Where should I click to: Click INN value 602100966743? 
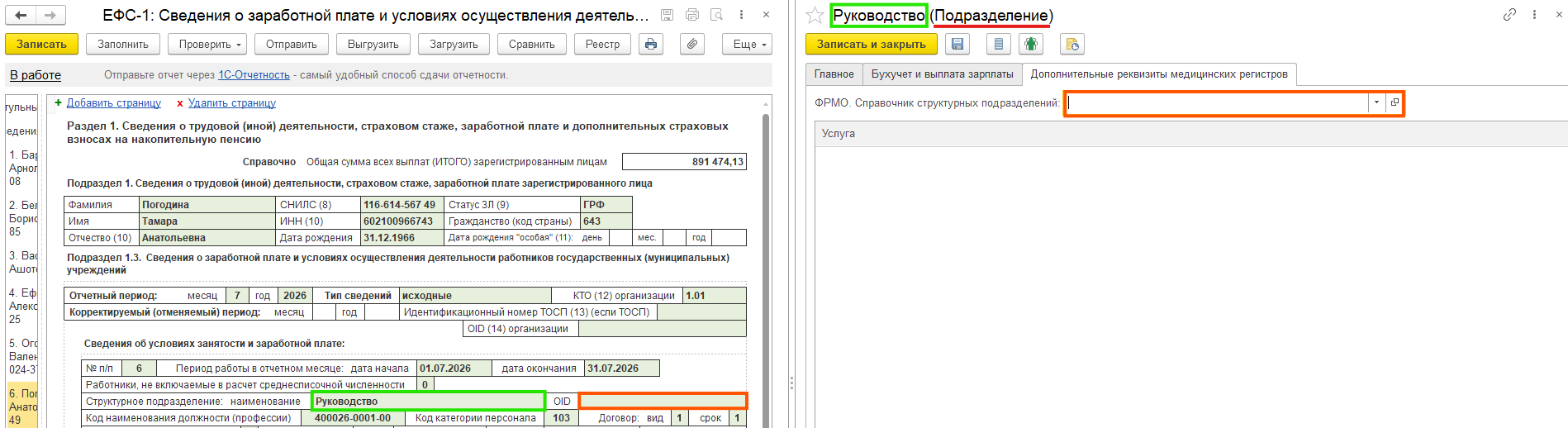[402, 221]
